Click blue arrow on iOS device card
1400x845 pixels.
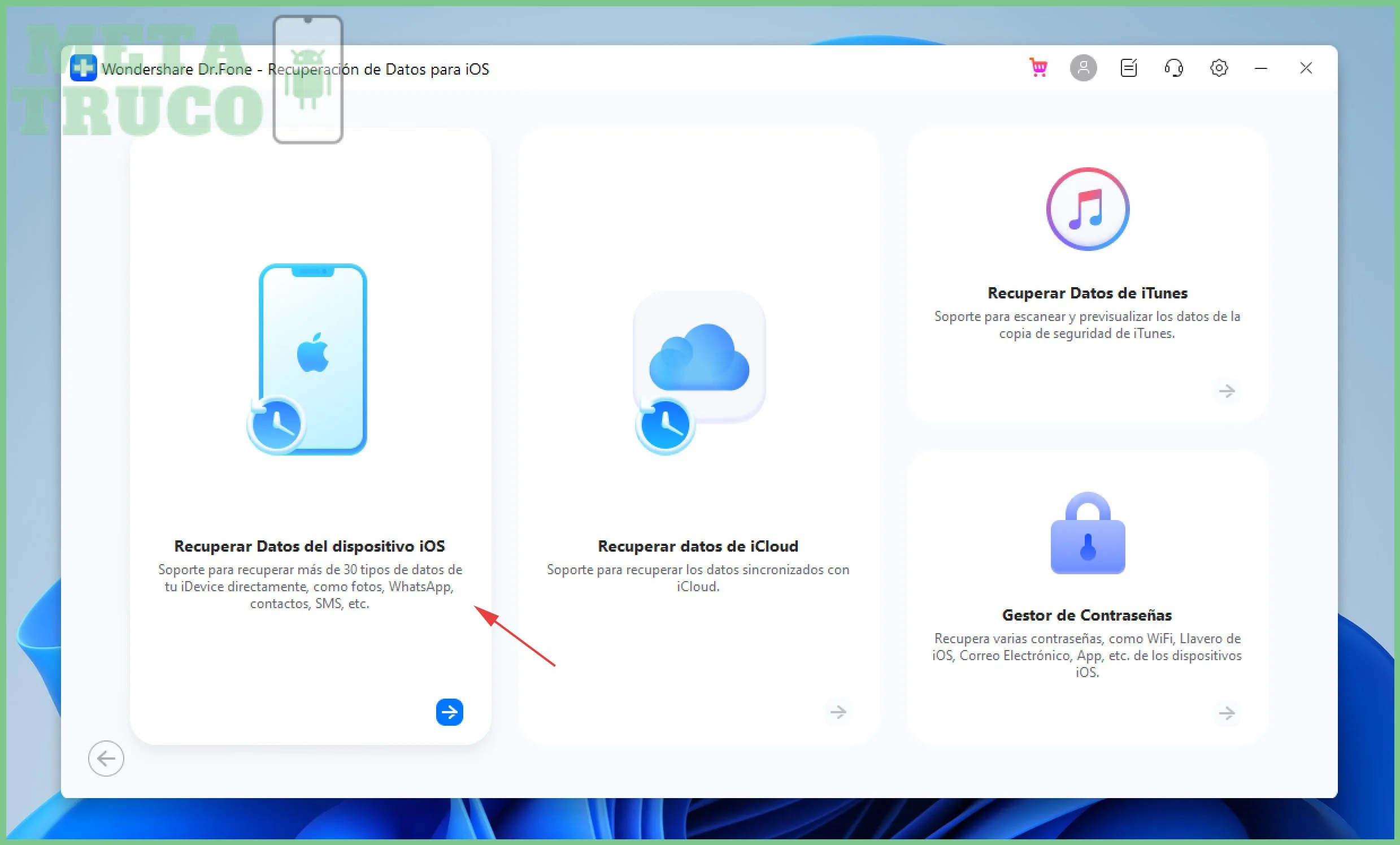449,712
